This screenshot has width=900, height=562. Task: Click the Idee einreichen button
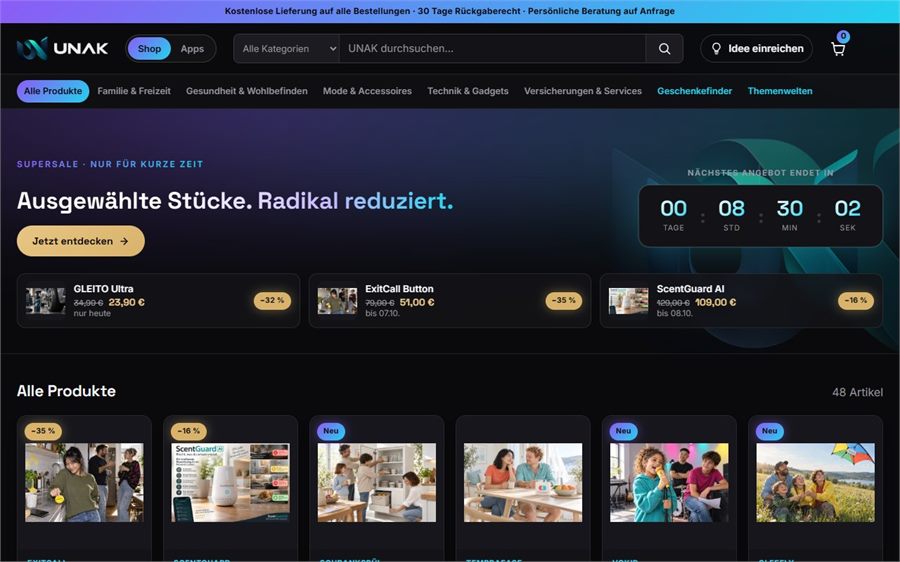[x=757, y=49]
